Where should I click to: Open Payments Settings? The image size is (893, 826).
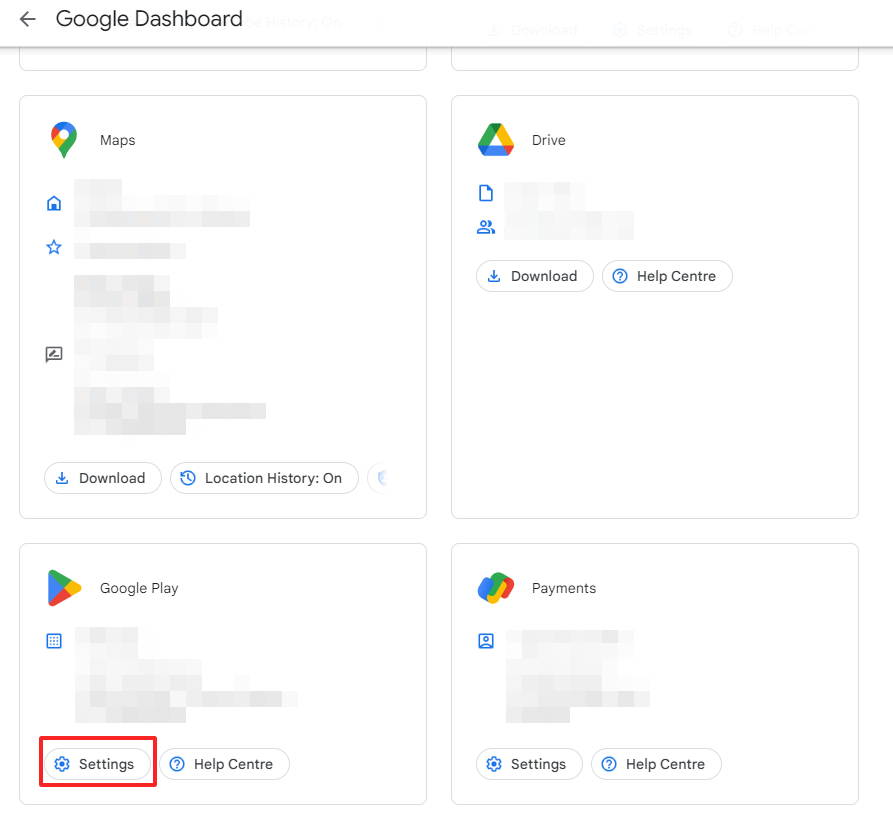tap(529, 764)
